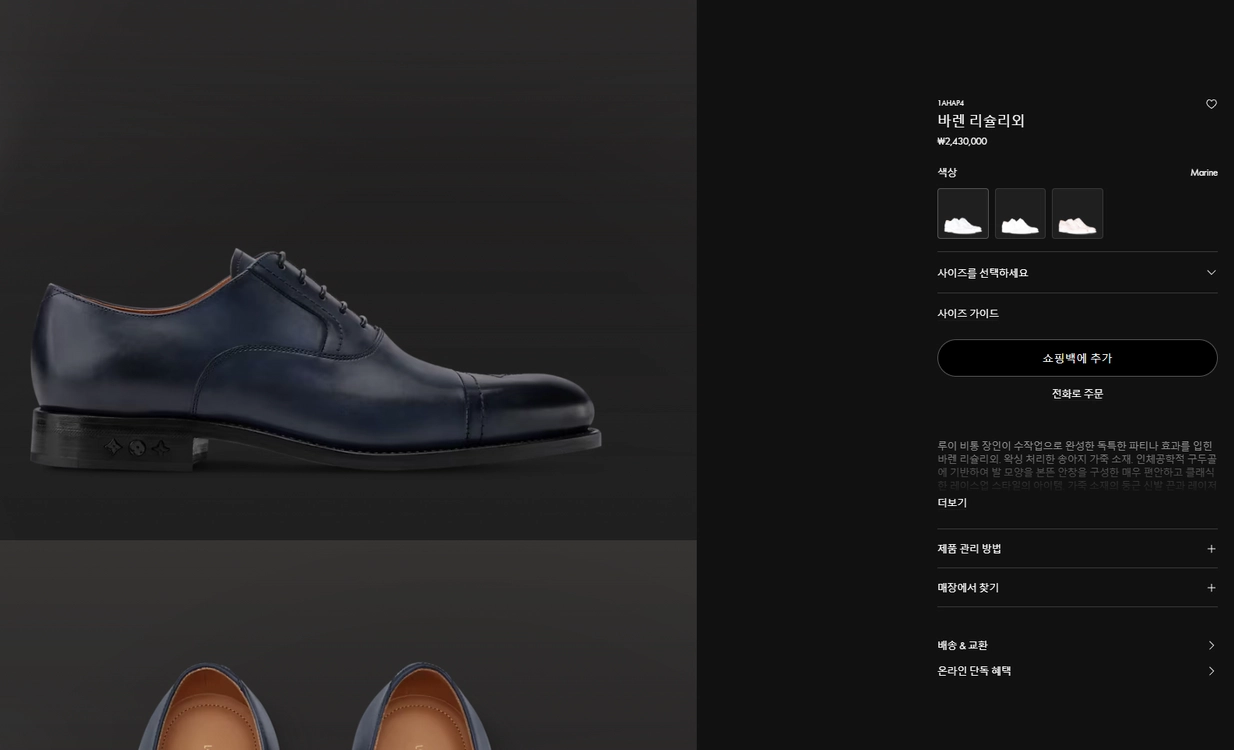Open the side-view navy shoe image
Screen dimensions: 1234x750
pos(348,270)
